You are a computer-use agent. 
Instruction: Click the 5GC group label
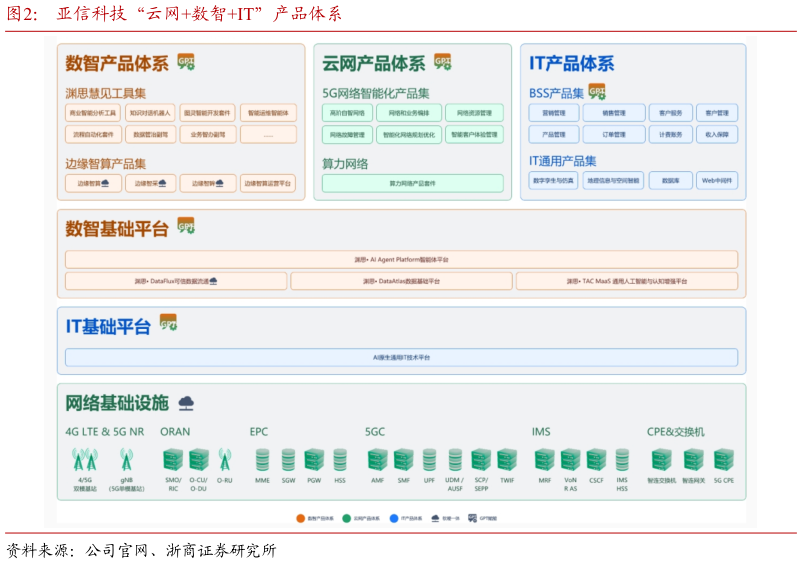click(x=375, y=432)
